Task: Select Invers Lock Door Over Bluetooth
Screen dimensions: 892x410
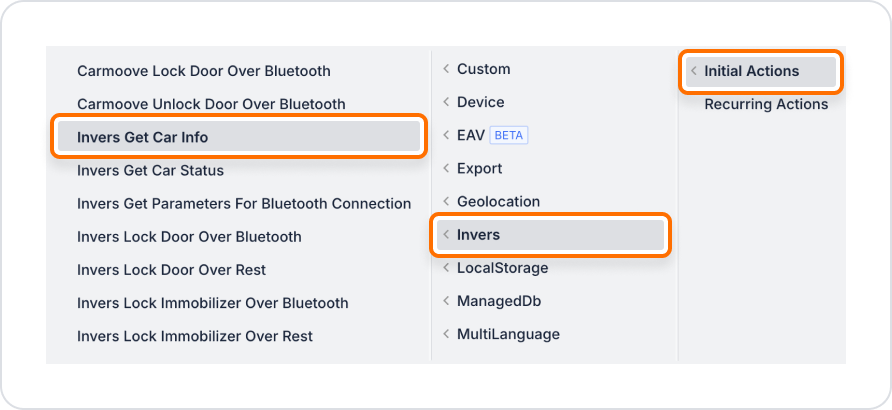Action: [189, 237]
